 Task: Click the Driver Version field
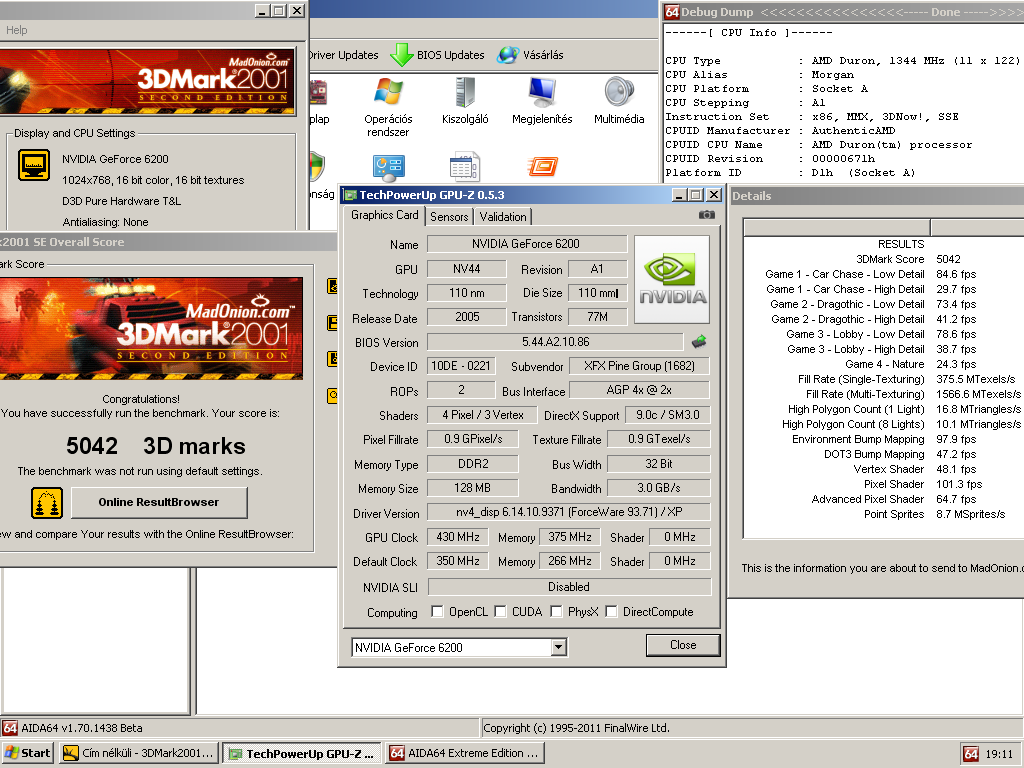[568, 512]
